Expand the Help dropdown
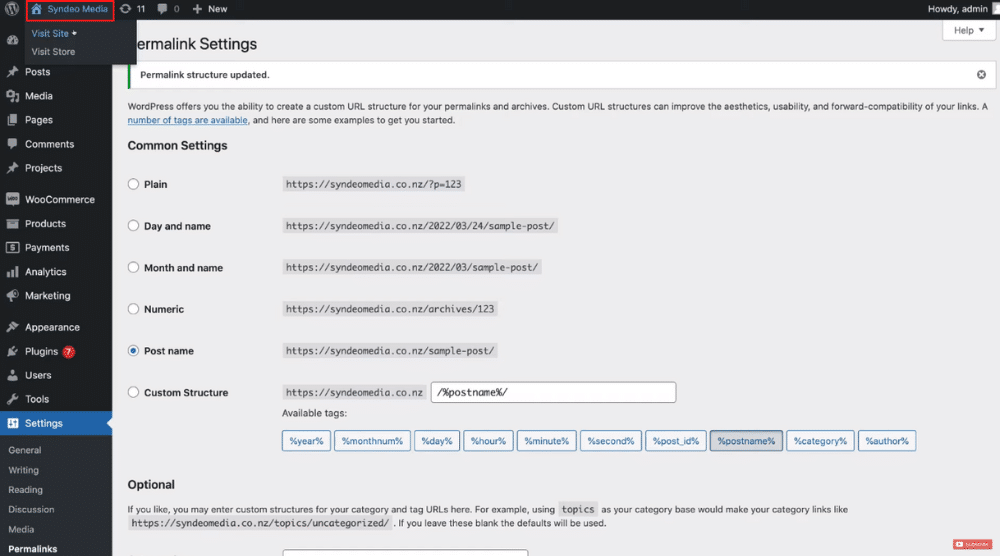This screenshot has height=556, width=1000. 968,30
